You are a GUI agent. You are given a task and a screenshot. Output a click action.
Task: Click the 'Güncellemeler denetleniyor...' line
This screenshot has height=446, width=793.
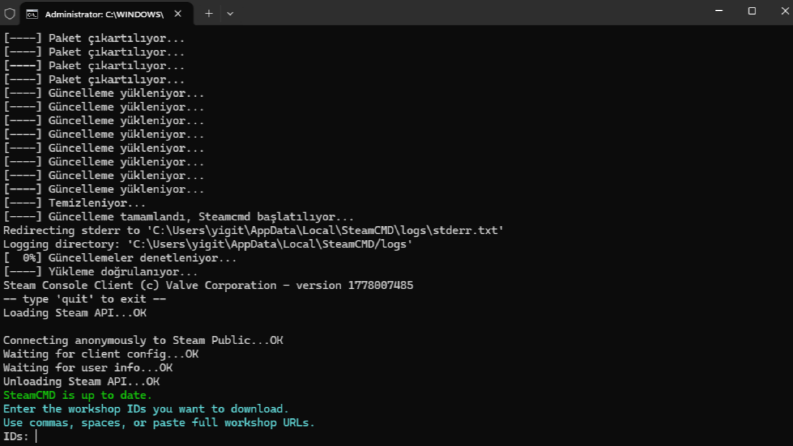point(120,258)
